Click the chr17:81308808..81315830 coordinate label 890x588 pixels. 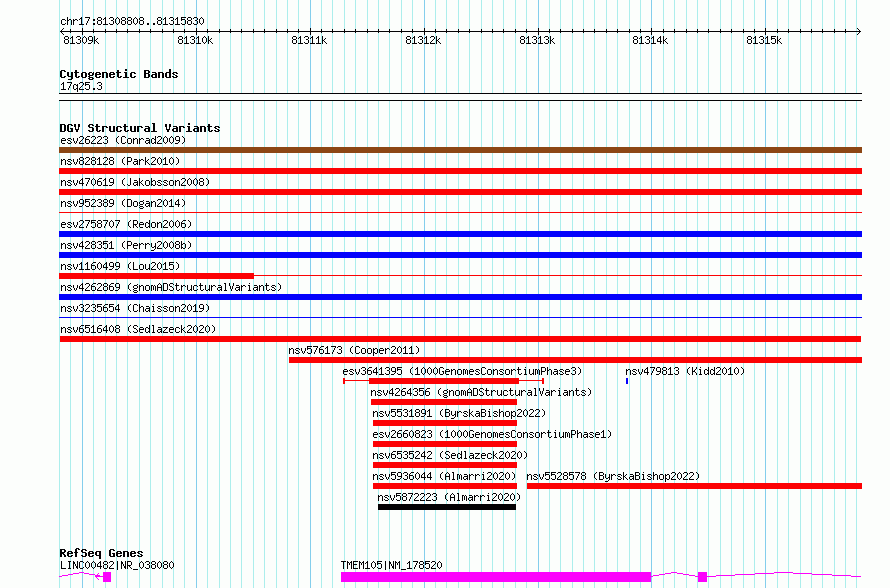click(x=132, y=21)
